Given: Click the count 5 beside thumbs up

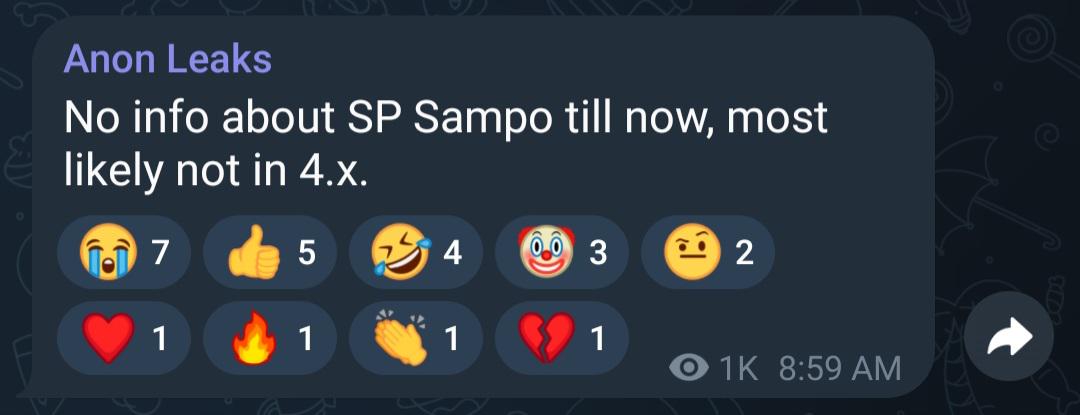Looking at the screenshot, I should [307, 253].
